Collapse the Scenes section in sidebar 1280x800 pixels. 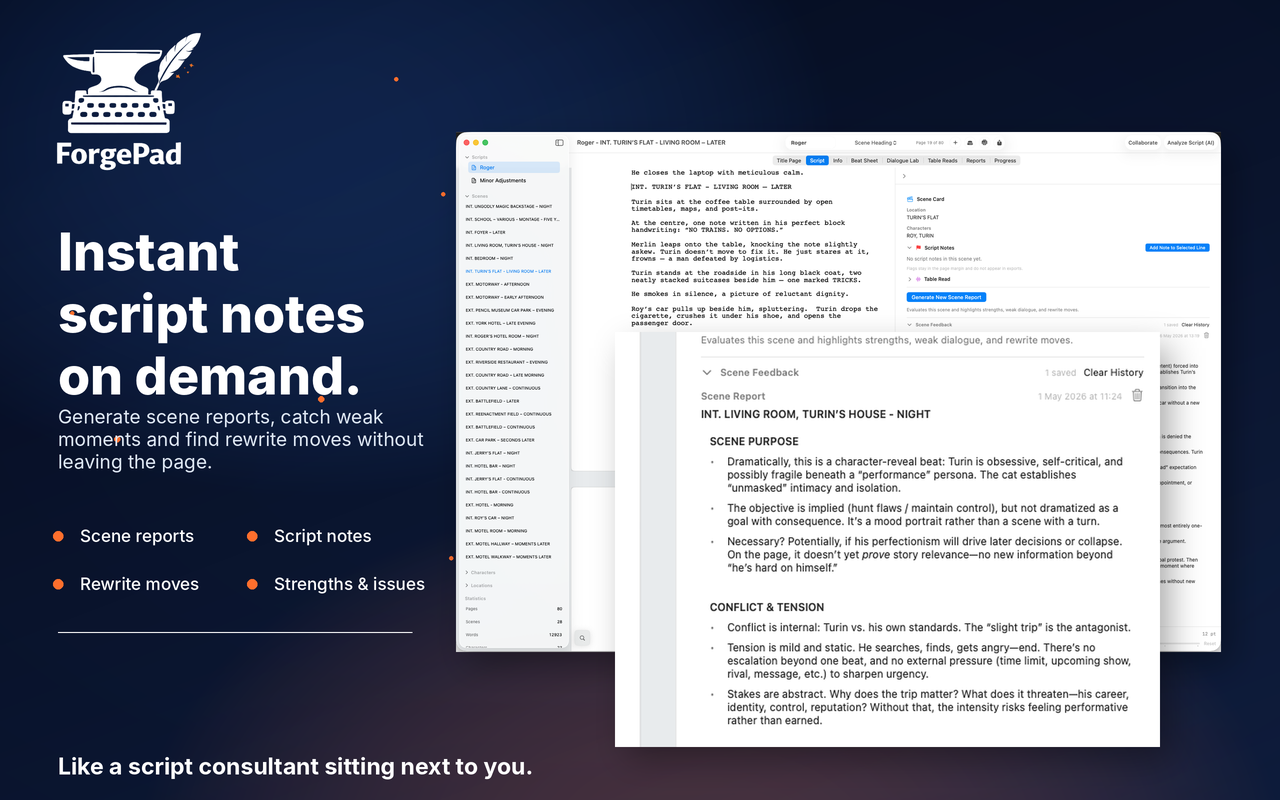466,196
